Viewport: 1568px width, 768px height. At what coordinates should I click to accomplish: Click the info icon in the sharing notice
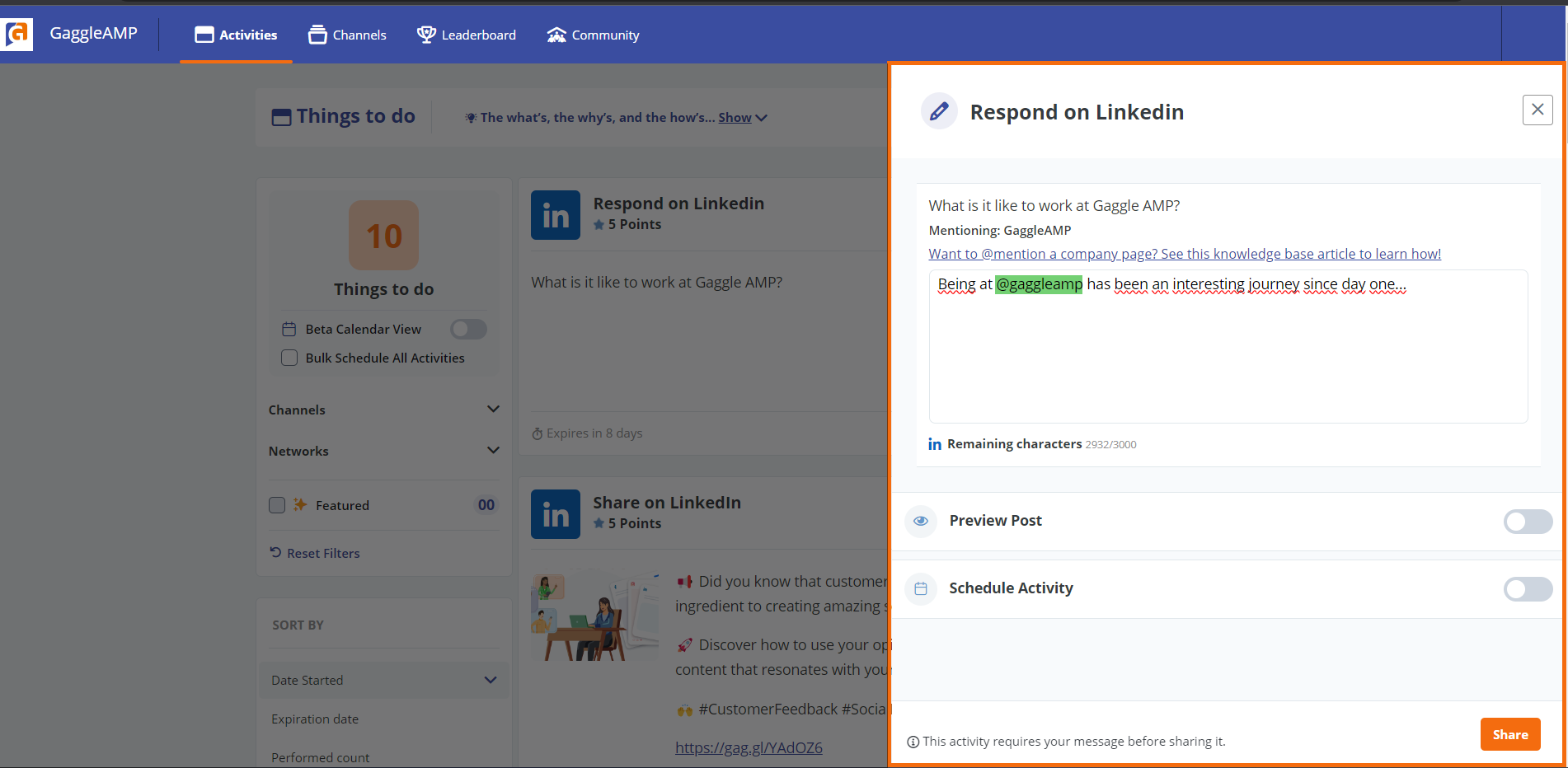(913, 742)
